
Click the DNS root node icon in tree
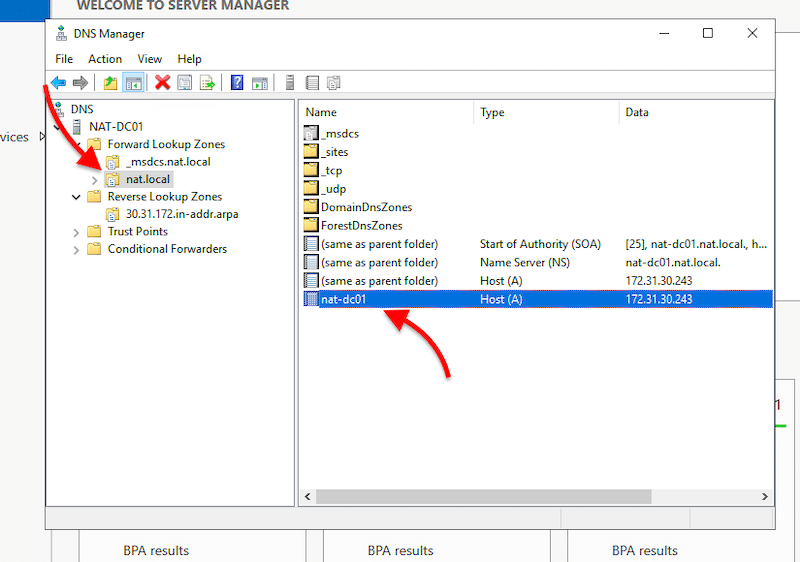(59, 109)
